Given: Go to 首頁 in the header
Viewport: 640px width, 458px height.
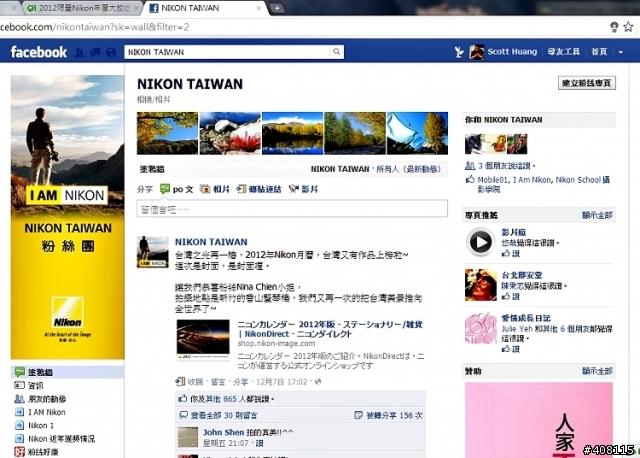Looking at the screenshot, I should coord(599,51).
